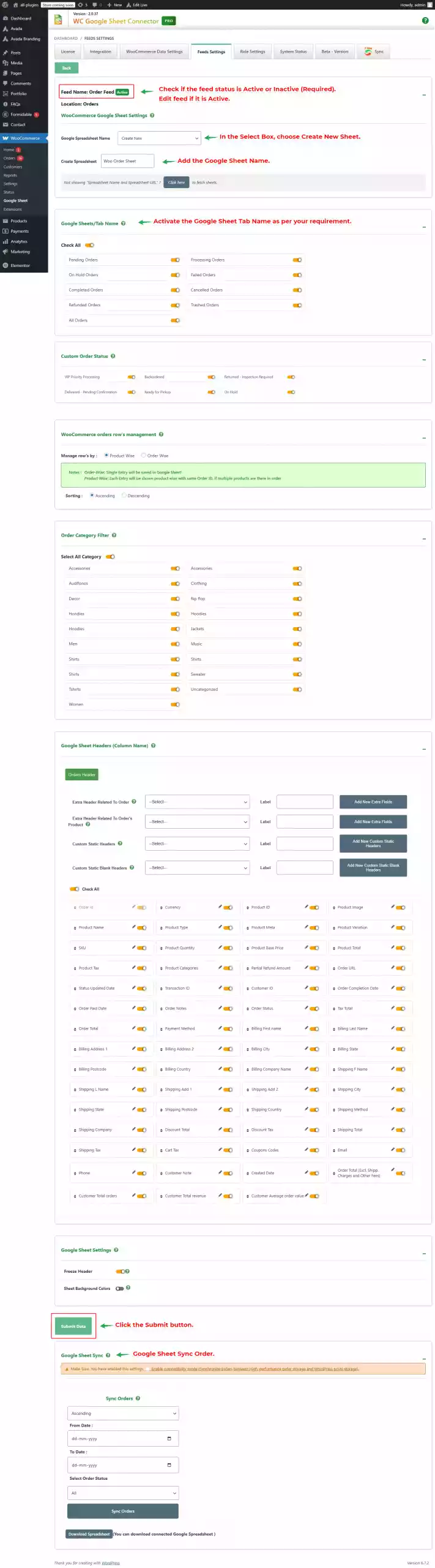Click the Download Spreadsheet button
This screenshot has width=435, height=1568.
click(89, 1534)
